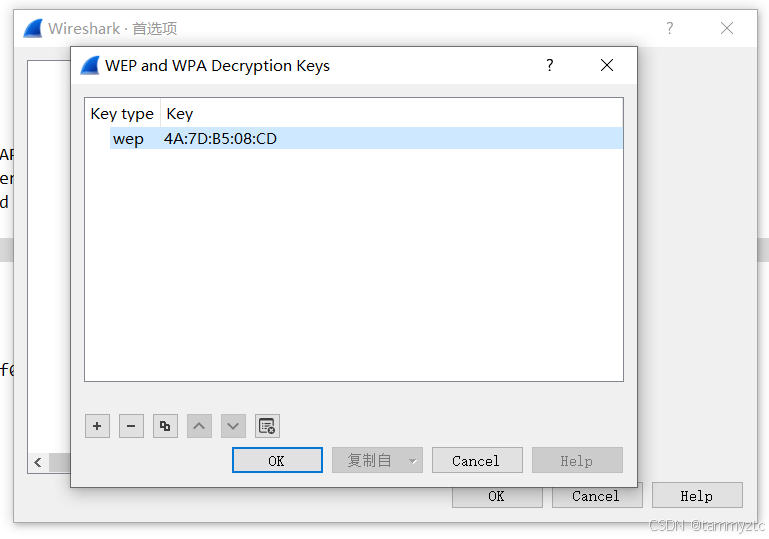The width and height of the screenshot is (769, 539).
Task: Click Cancel in the Wireshark preferences window
Action: pyautogui.click(x=597, y=496)
